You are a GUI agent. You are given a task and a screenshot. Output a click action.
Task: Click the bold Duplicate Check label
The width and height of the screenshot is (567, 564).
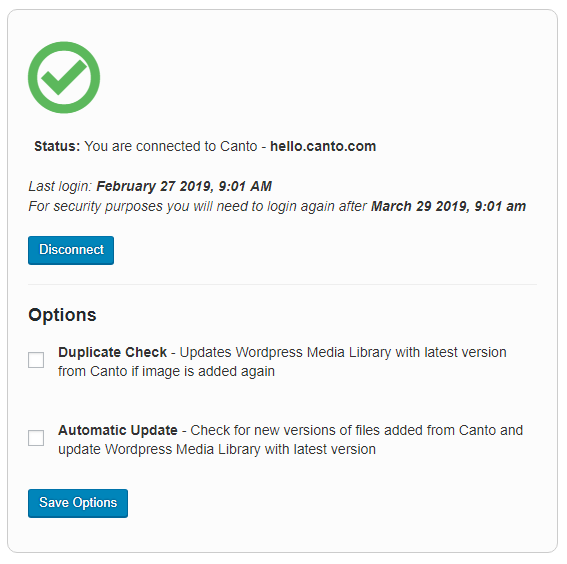coord(112,352)
